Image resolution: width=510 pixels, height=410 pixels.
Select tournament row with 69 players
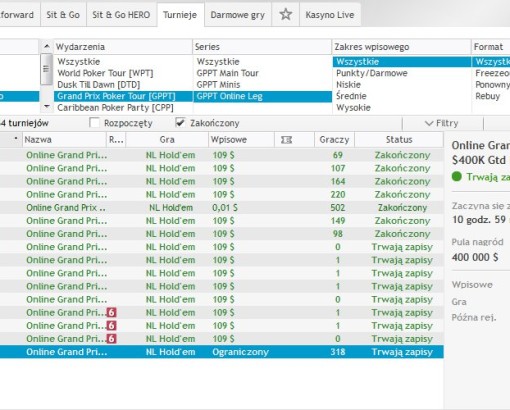coord(222,155)
